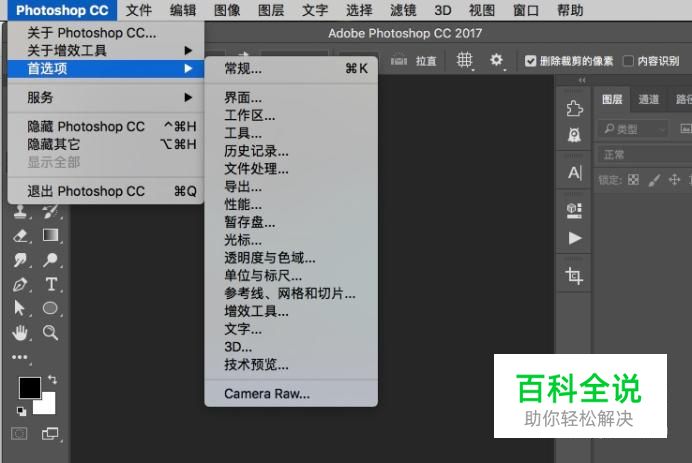Select the Gradient tool
The image size is (692, 463).
point(50,235)
